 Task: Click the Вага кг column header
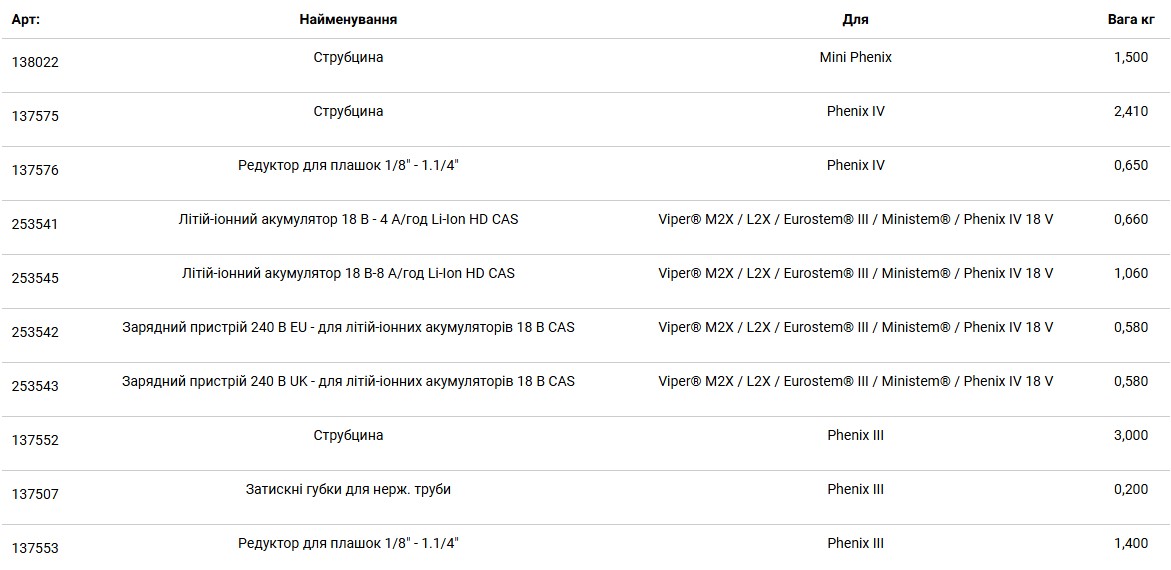click(x=1131, y=19)
